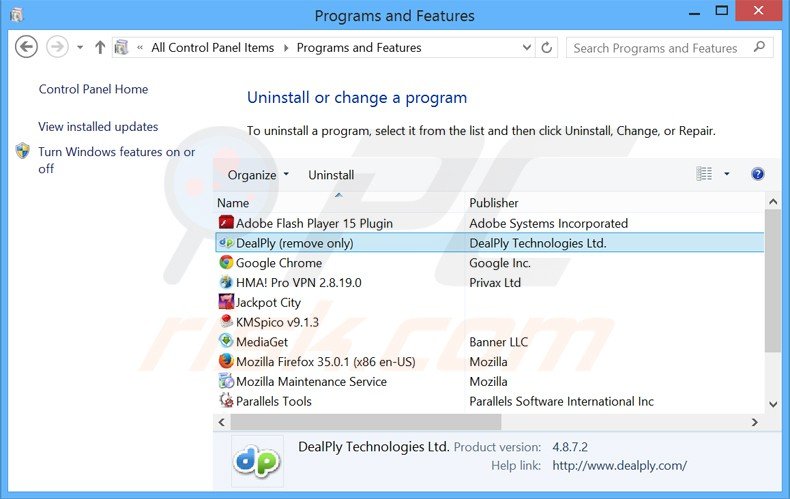Select Mozilla Firefox 35.0.1 entry

(x=325, y=362)
